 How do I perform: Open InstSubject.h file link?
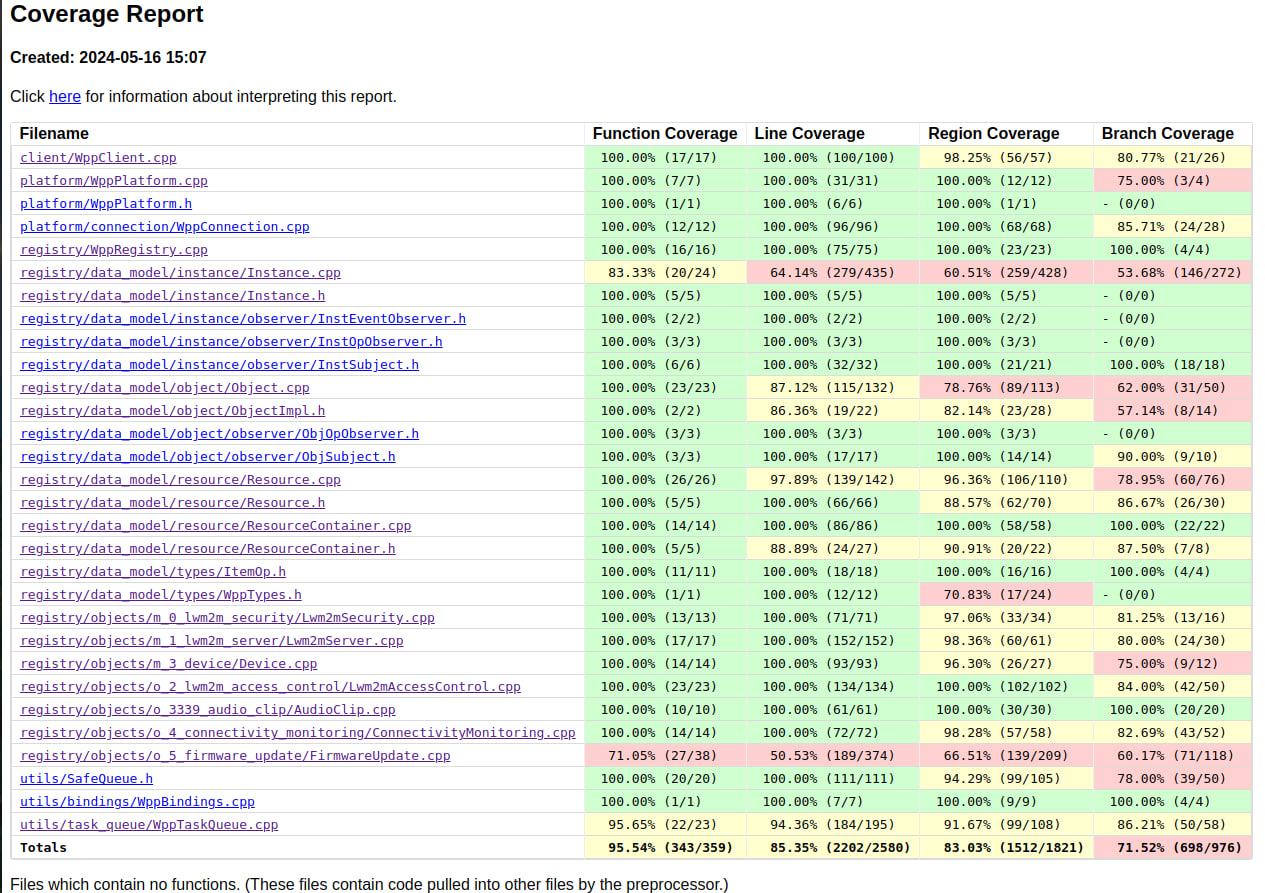point(219,365)
